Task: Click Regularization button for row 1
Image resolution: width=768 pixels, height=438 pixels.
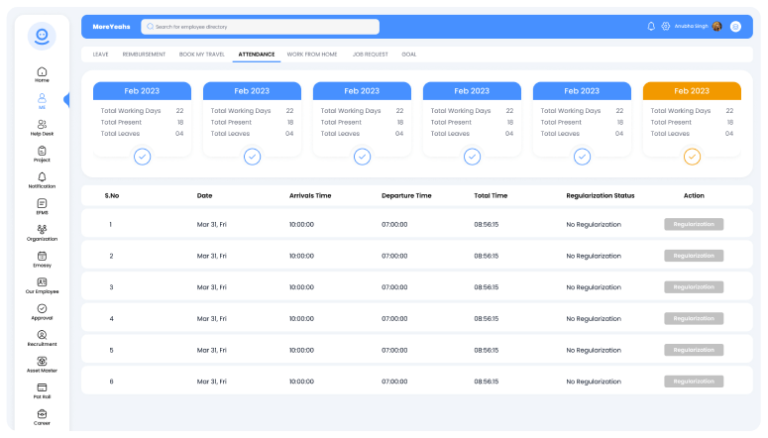Action: pos(693,224)
